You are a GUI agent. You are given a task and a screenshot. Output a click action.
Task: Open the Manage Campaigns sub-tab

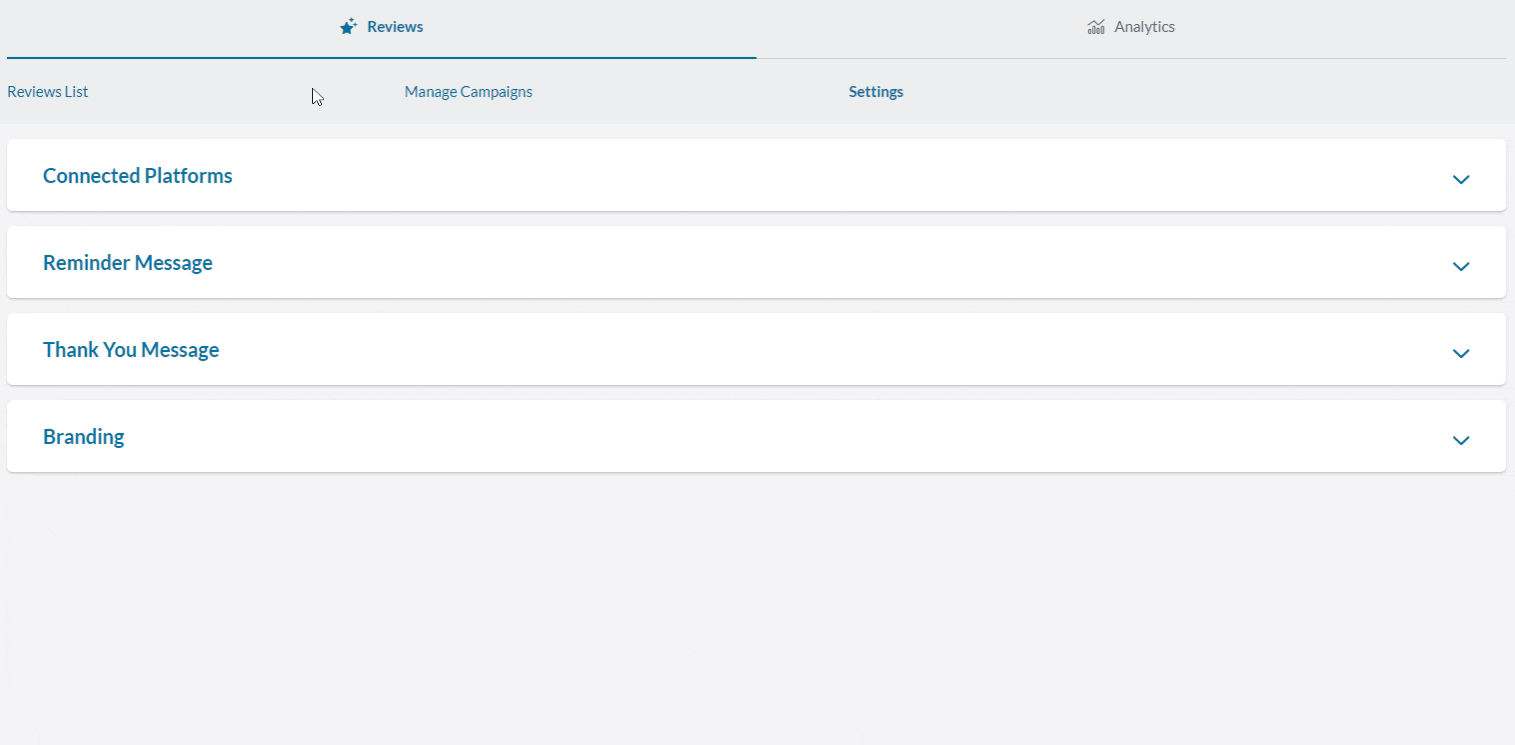[x=468, y=91]
